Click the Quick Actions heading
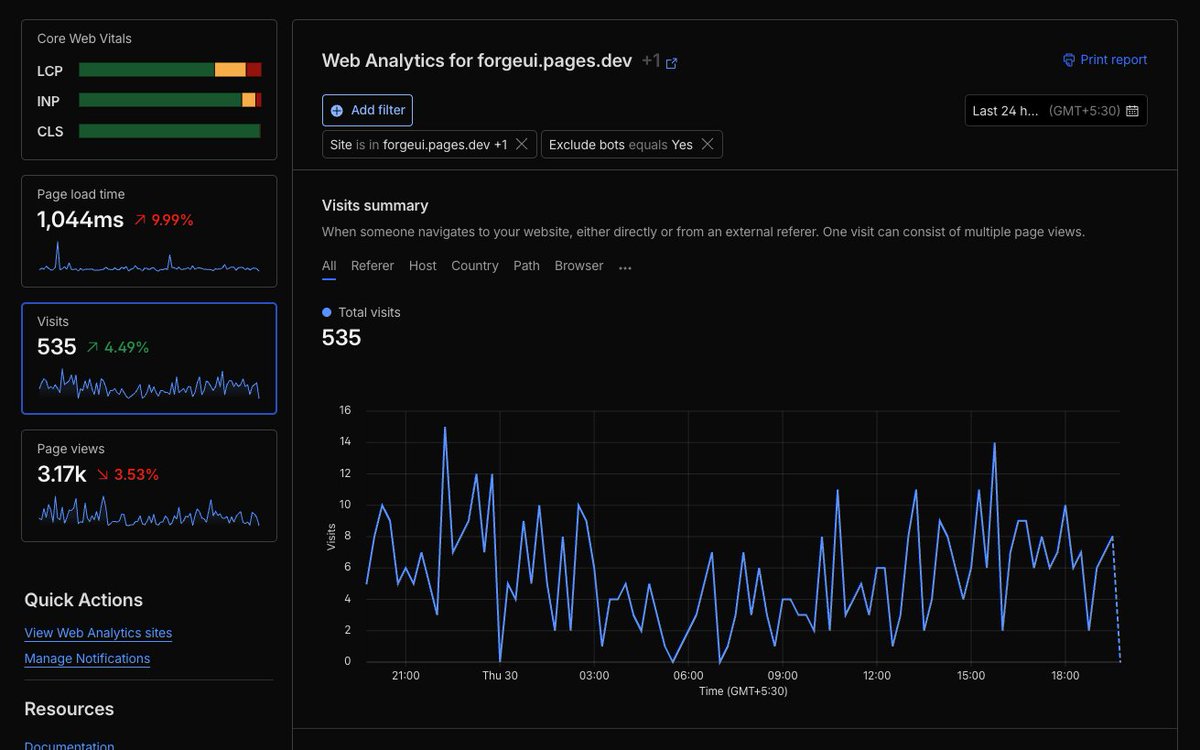1200x750 pixels. click(x=83, y=600)
